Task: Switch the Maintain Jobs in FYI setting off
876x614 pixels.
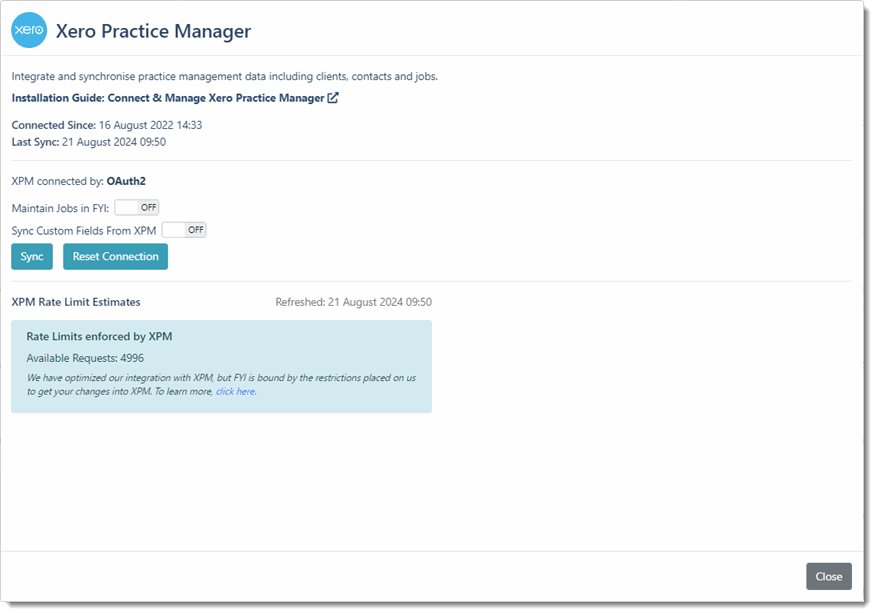Action: coord(136,207)
